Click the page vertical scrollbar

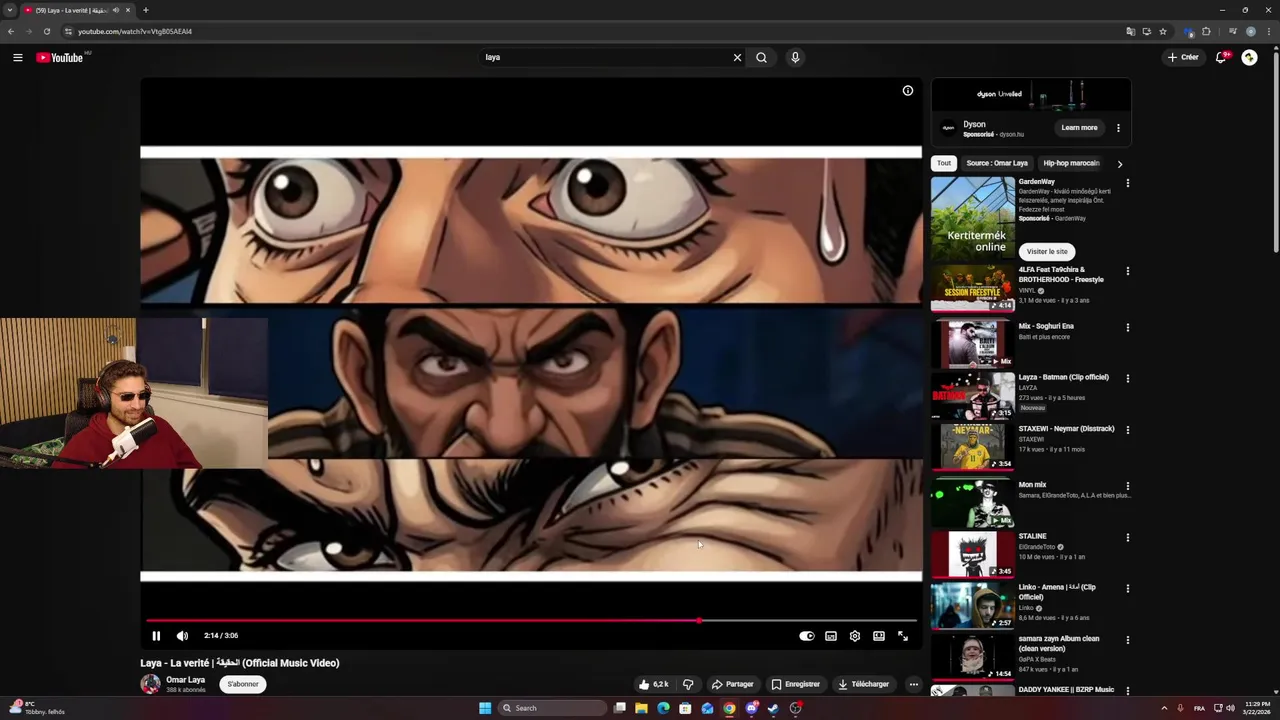[x=1275, y=150]
